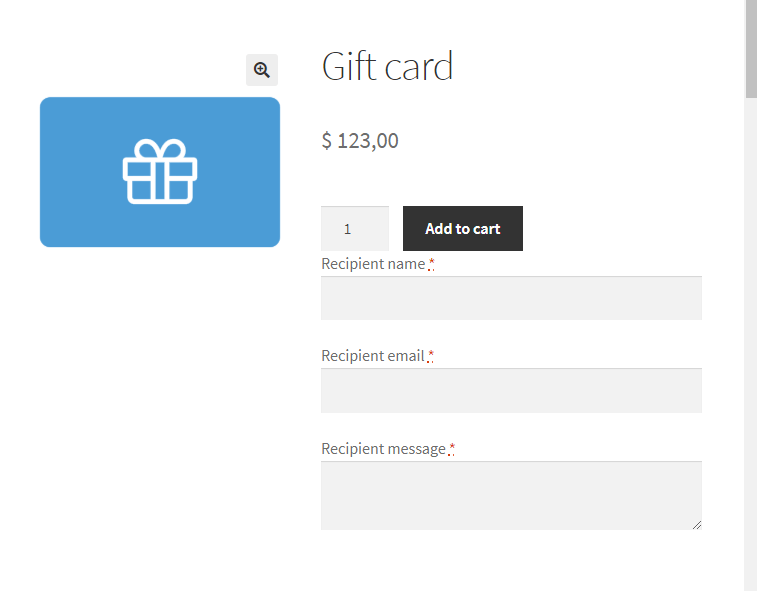Click the required asterisk beside Recipient email

pyautogui.click(x=431, y=356)
